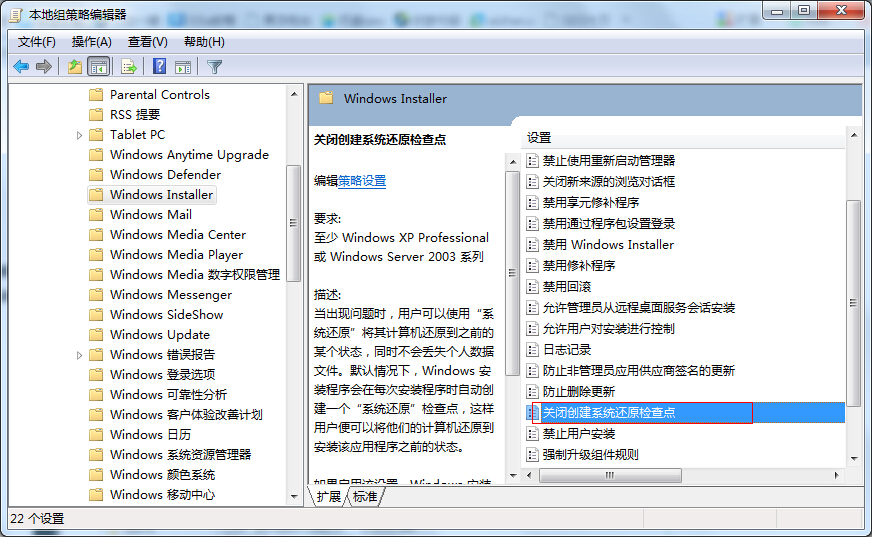Select the 允许用户对安装进行控制 setting
The width and height of the screenshot is (872, 537).
point(609,329)
